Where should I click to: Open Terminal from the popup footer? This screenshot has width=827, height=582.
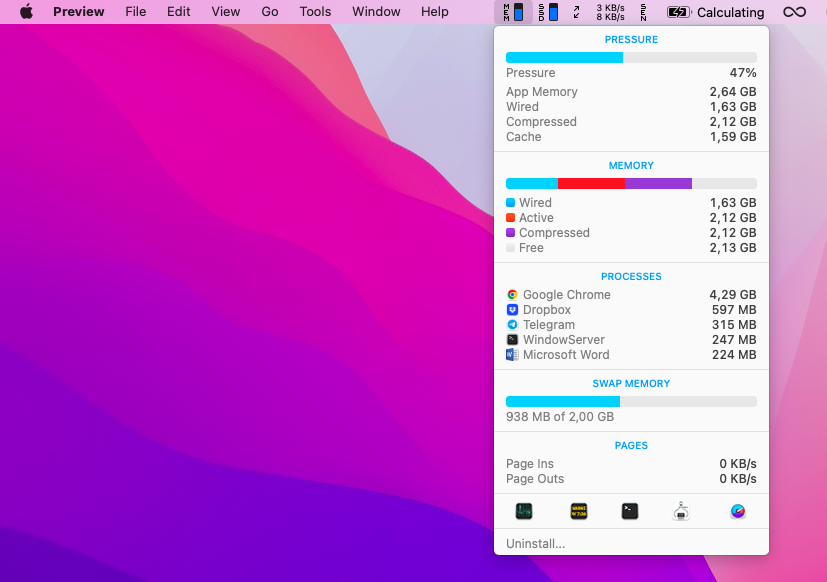(630, 511)
